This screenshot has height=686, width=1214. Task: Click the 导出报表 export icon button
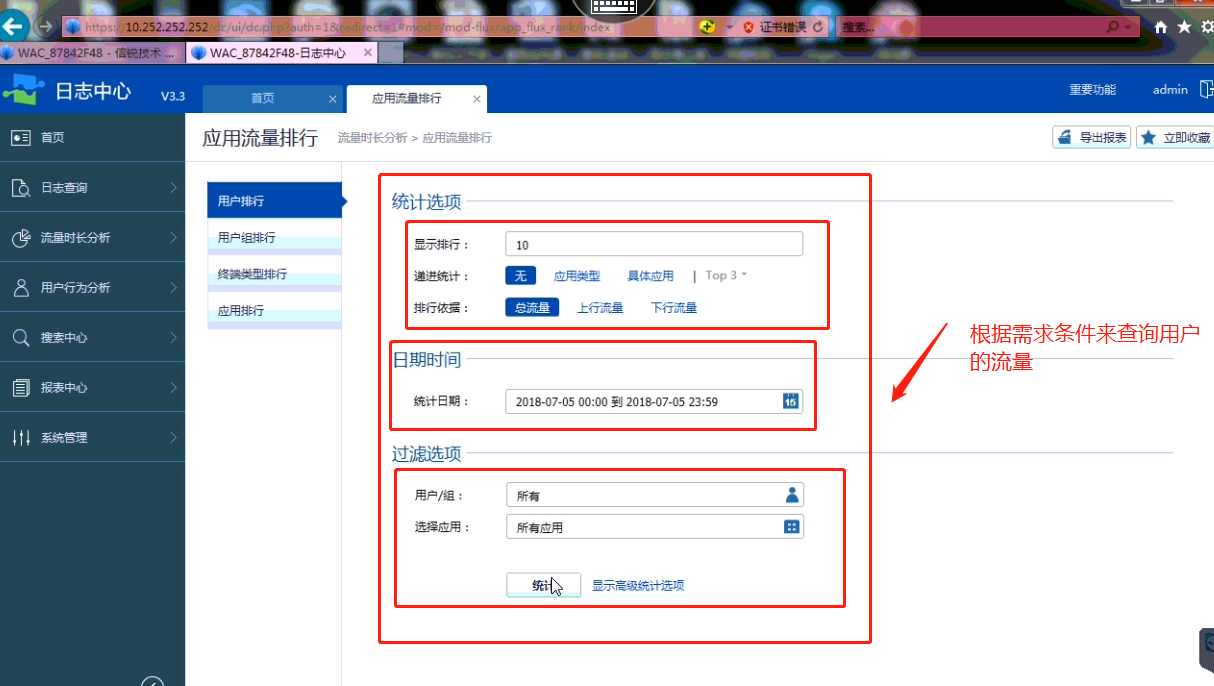point(1091,138)
